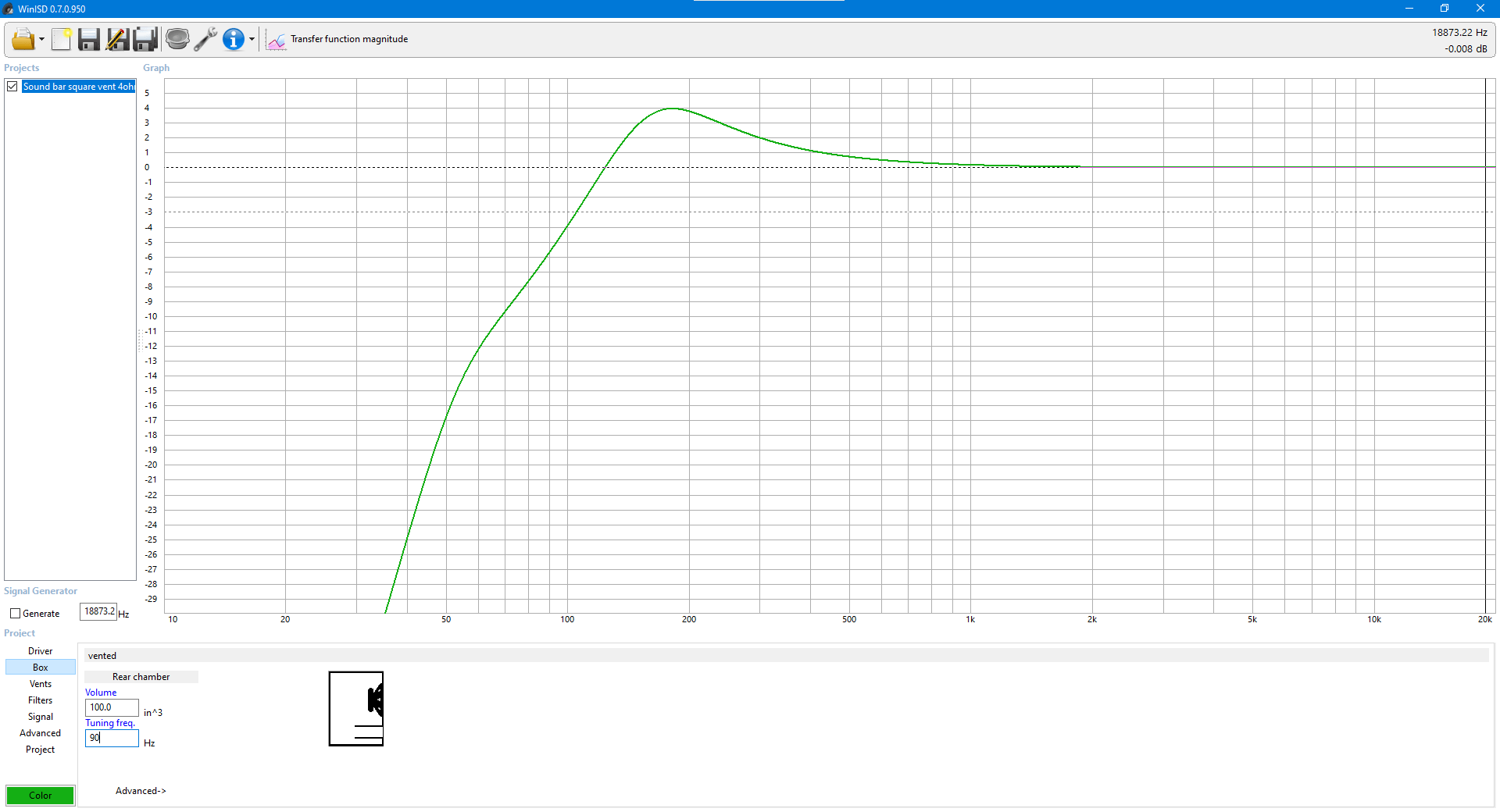
Task: Click the Rear chamber heading
Action: coord(141,677)
